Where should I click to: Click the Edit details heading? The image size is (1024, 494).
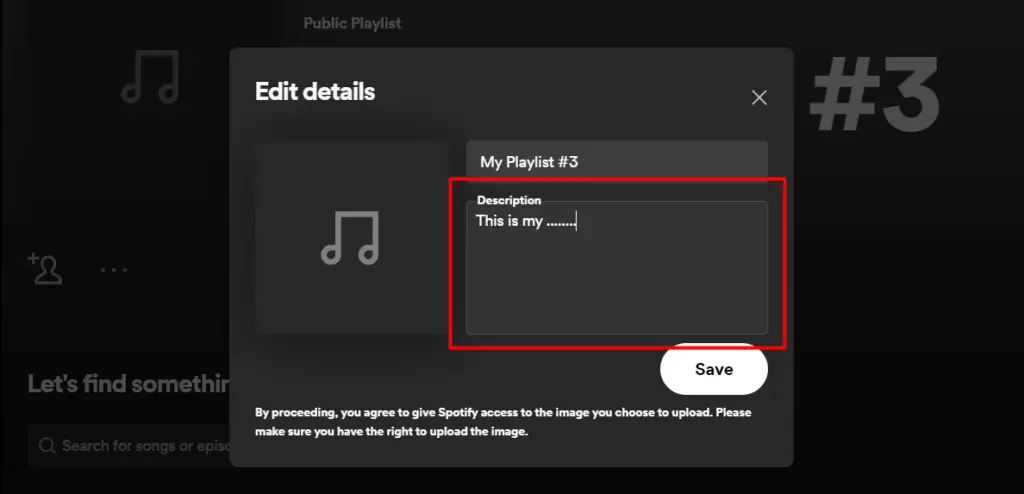[315, 91]
